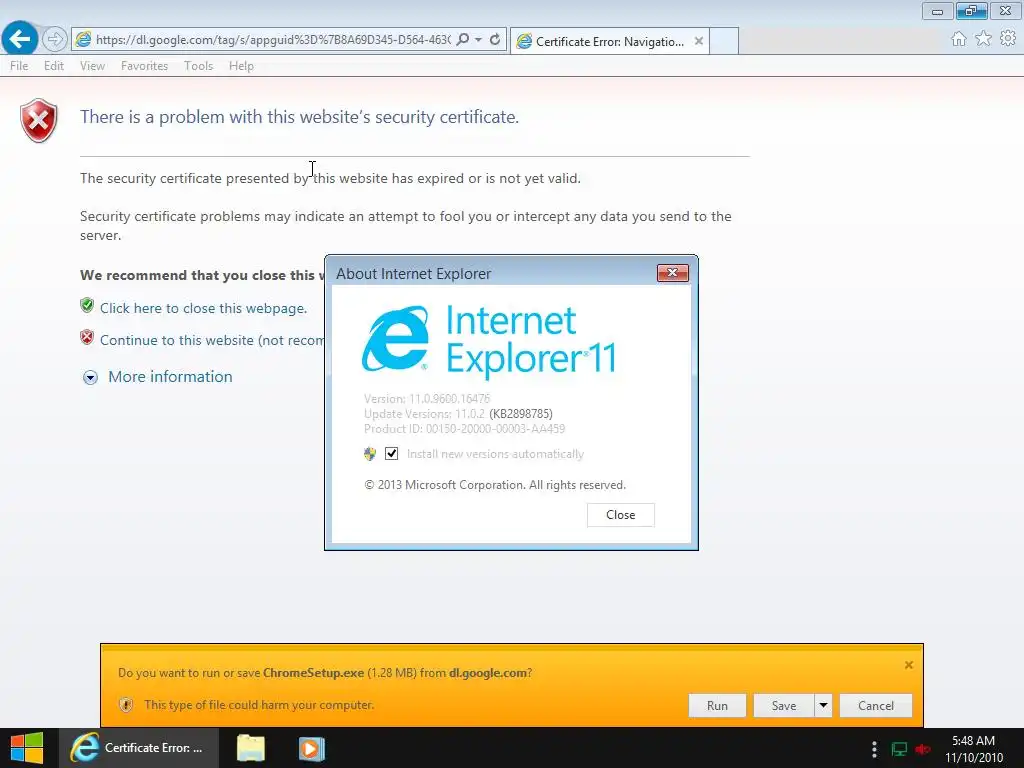Viewport: 1024px width, 768px height.
Task: Restore down the Internet Explorer window
Action: click(x=971, y=11)
